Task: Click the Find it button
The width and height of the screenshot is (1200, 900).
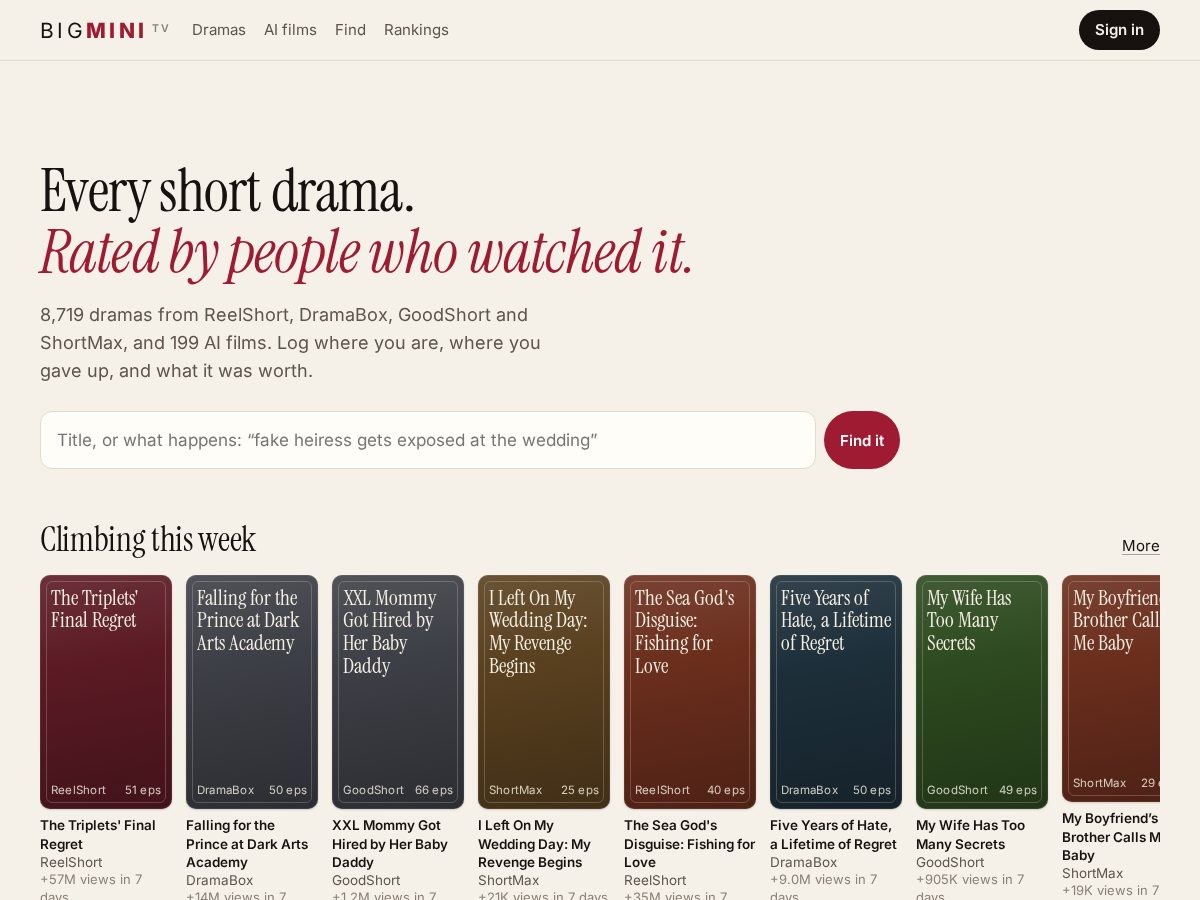Action: coord(862,440)
